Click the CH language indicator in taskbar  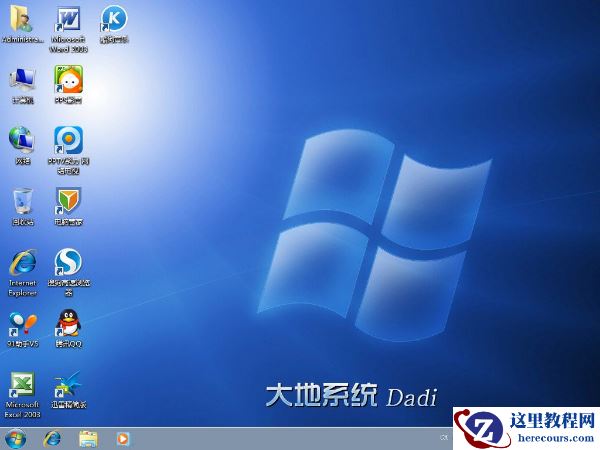tap(444, 437)
